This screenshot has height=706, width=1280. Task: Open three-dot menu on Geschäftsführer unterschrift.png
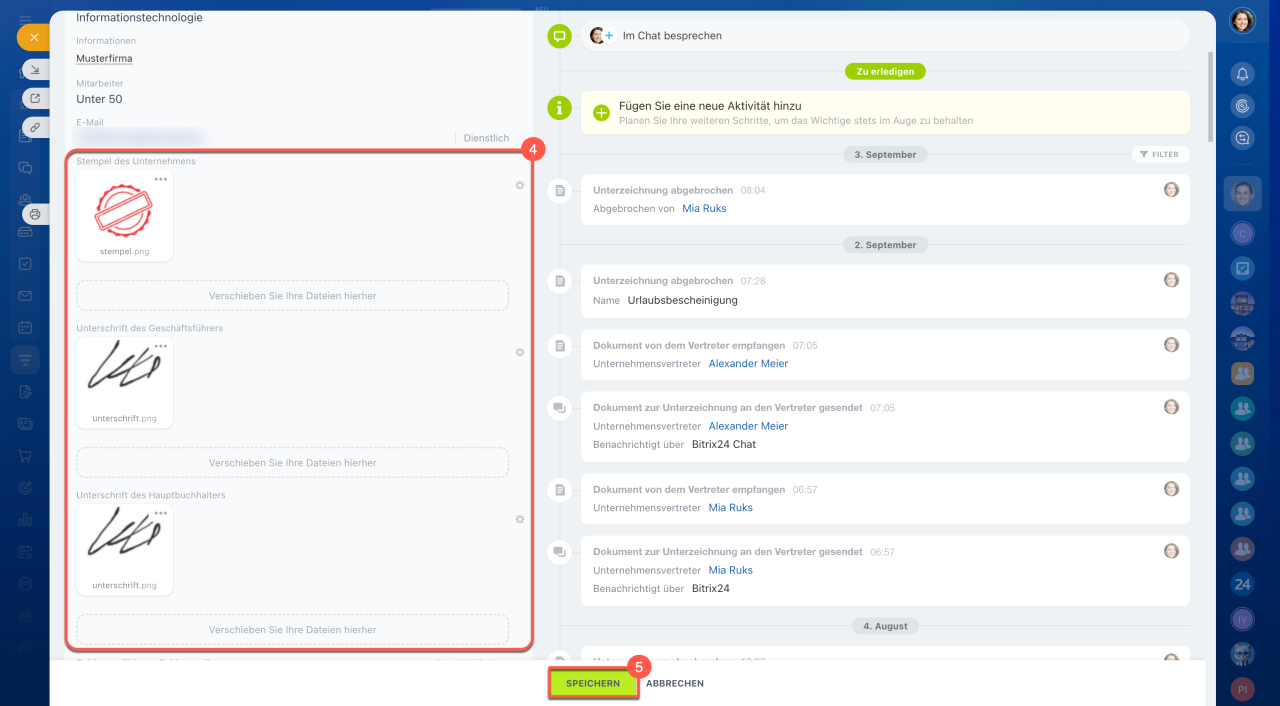click(x=160, y=346)
